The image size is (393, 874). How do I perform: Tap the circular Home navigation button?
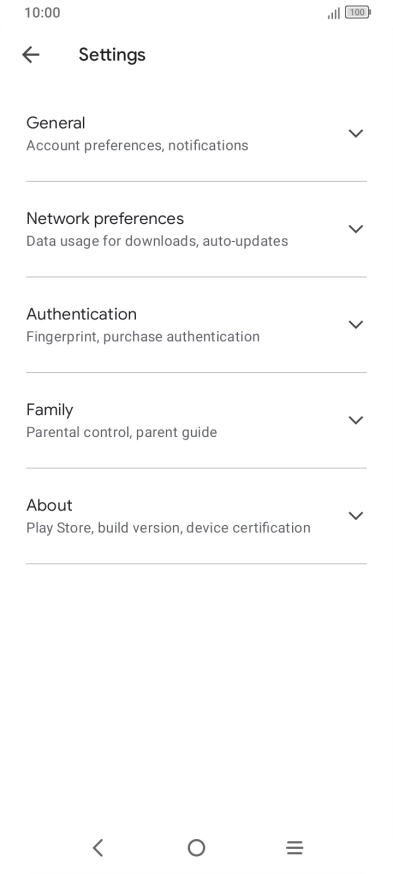coord(196,848)
